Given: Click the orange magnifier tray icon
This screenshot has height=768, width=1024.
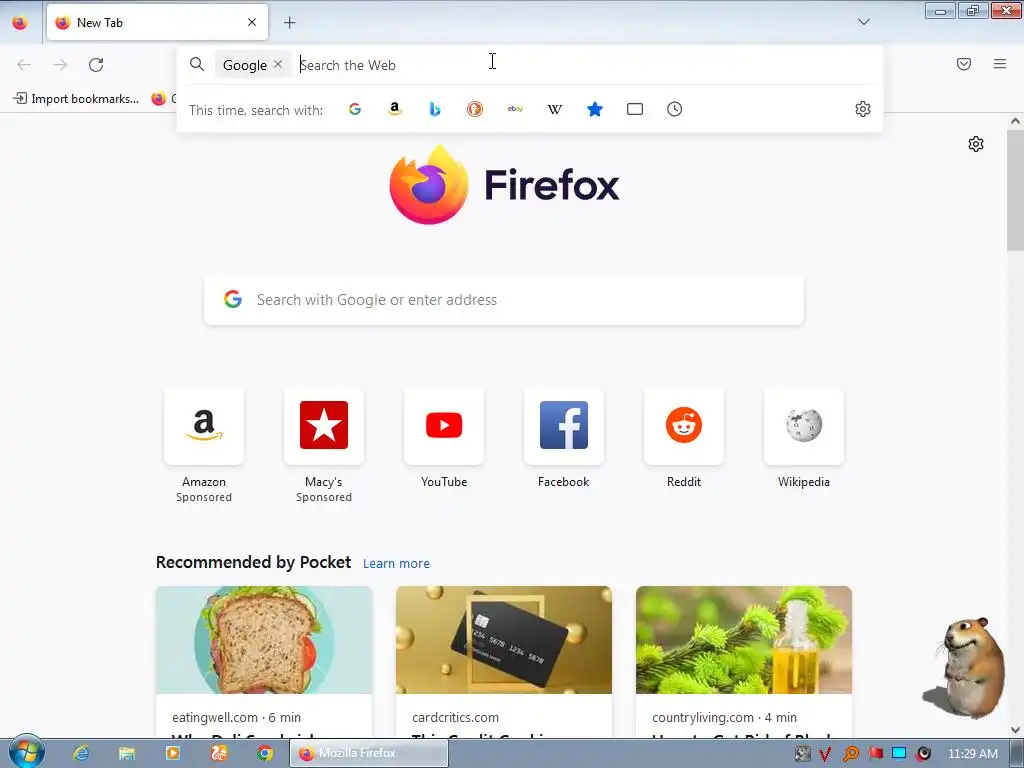Looking at the screenshot, I should pyautogui.click(x=850, y=754).
